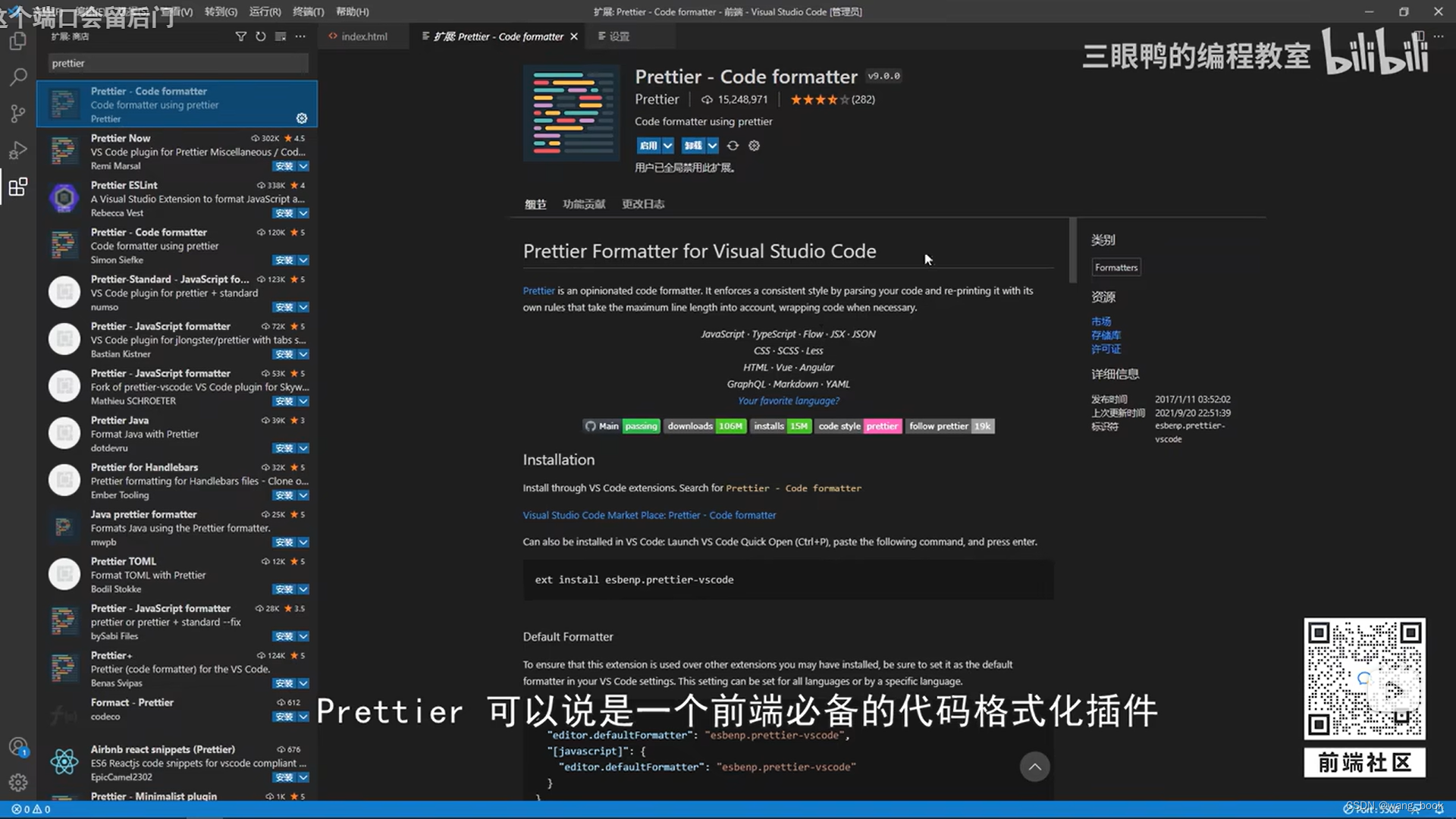
Task: Refresh the extensions list
Action: pos(261,36)
